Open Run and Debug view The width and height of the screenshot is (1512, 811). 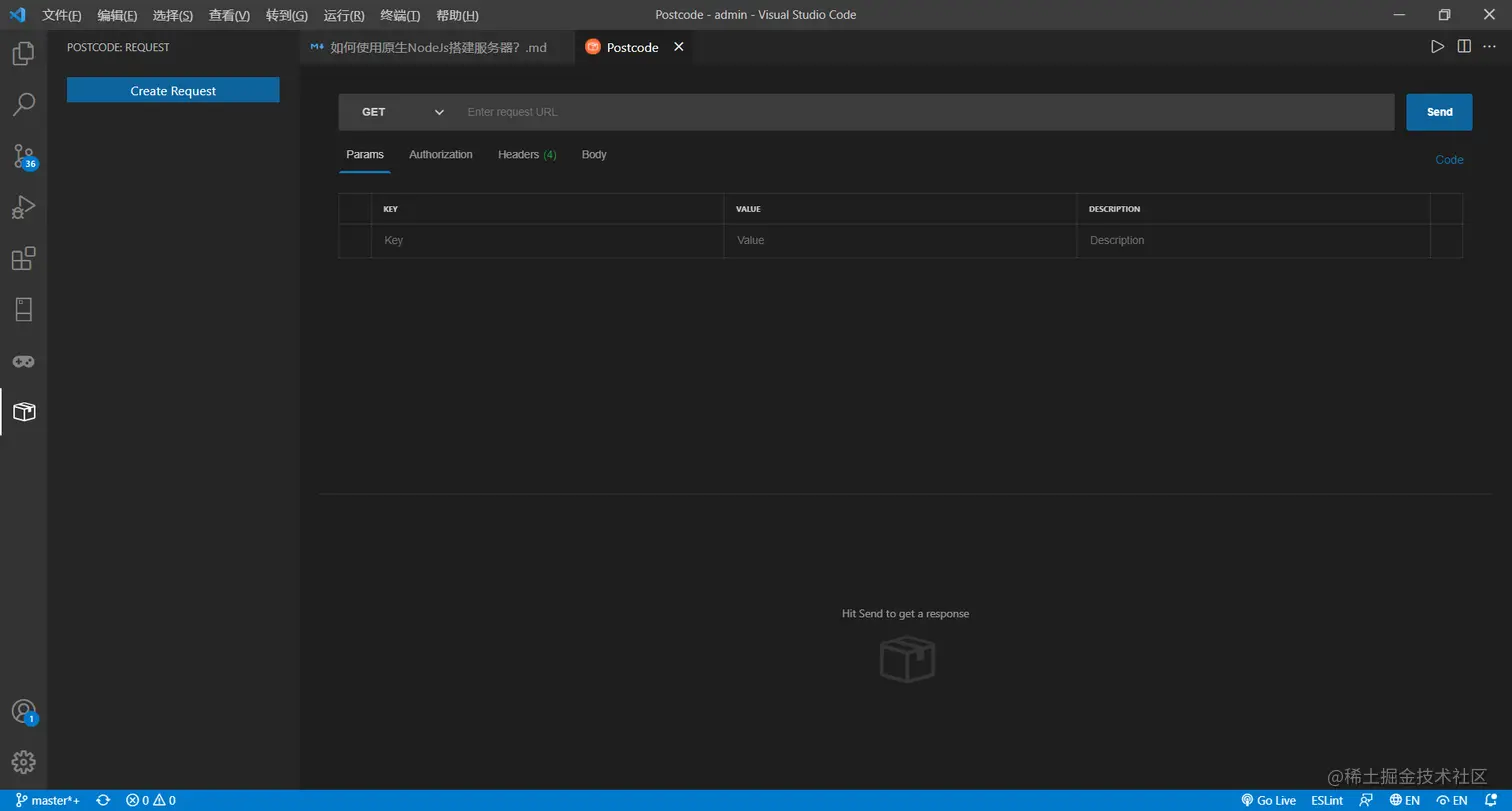coord(23,207)
